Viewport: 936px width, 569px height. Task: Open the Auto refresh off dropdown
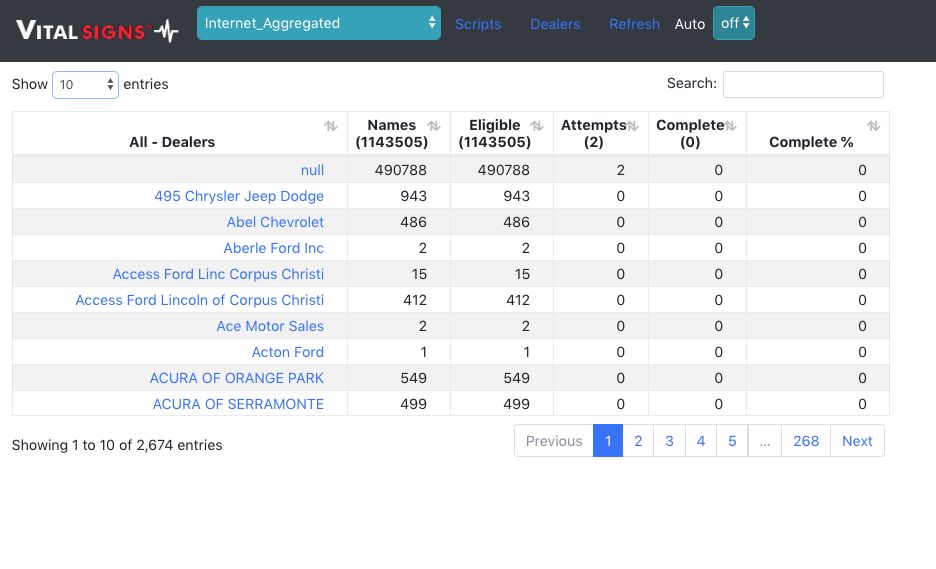[x=733, y=23]
